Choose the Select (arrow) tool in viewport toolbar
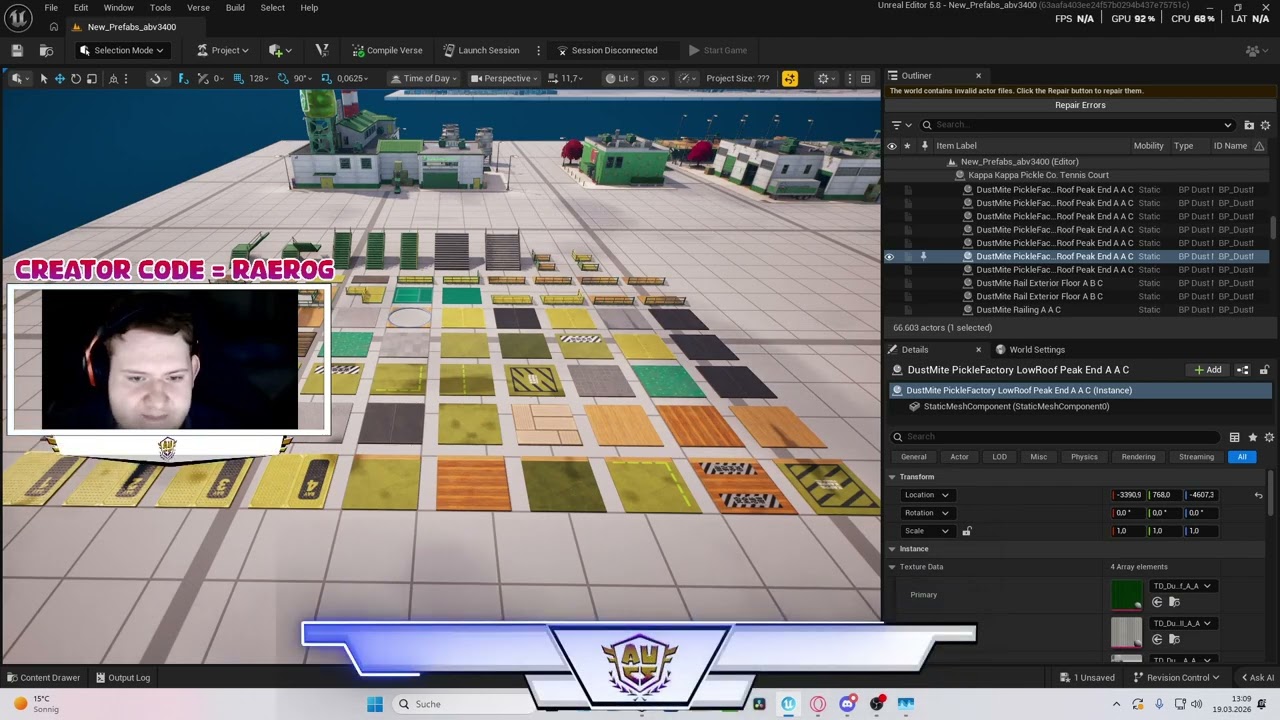1280x720 pixels. (43, 78)
